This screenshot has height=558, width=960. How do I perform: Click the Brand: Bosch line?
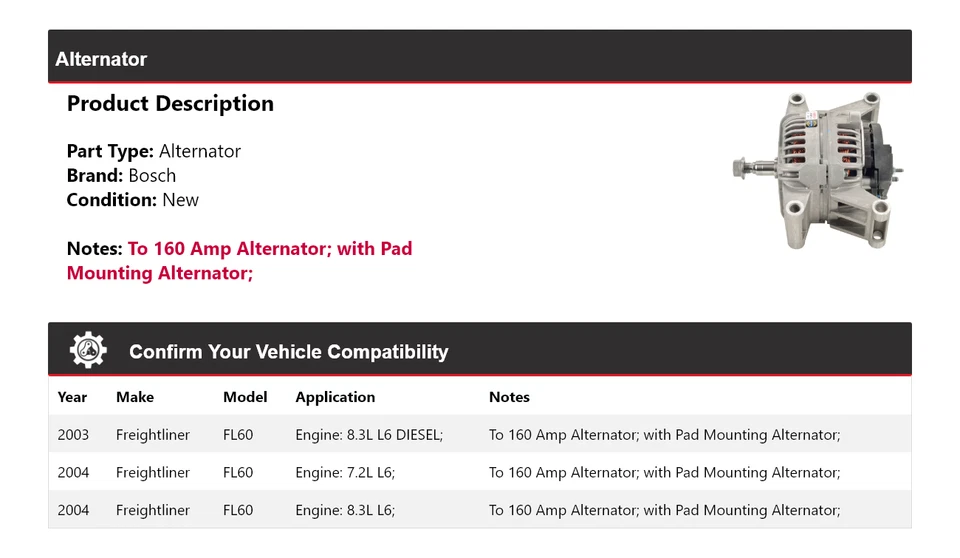coord(121,175)
